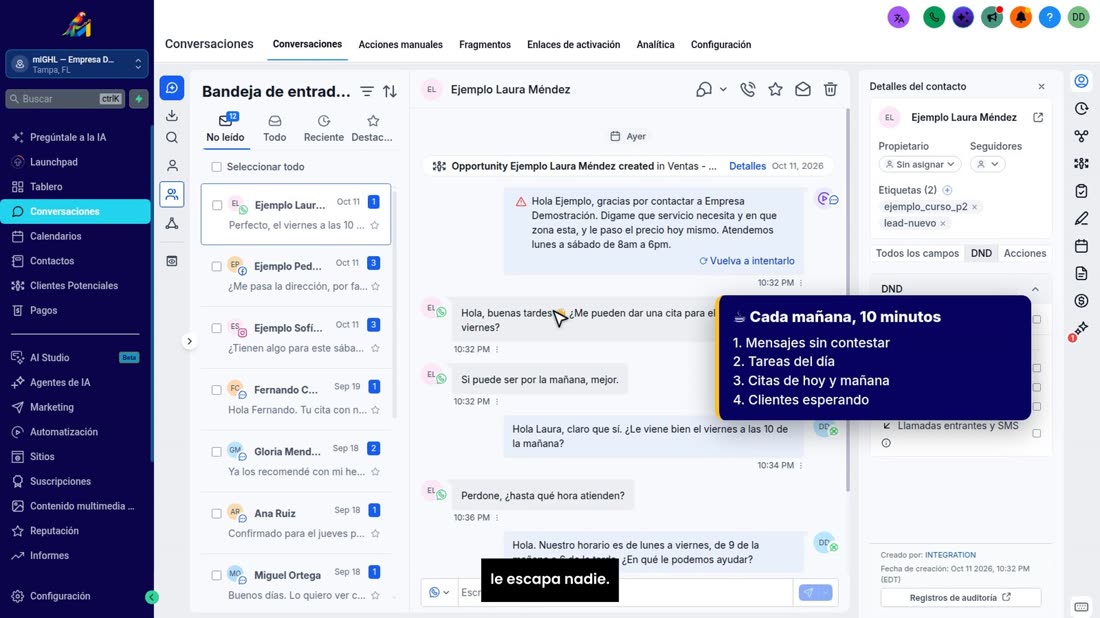Select the Ejemplo Laura conversation checkbox

(217, 206)
